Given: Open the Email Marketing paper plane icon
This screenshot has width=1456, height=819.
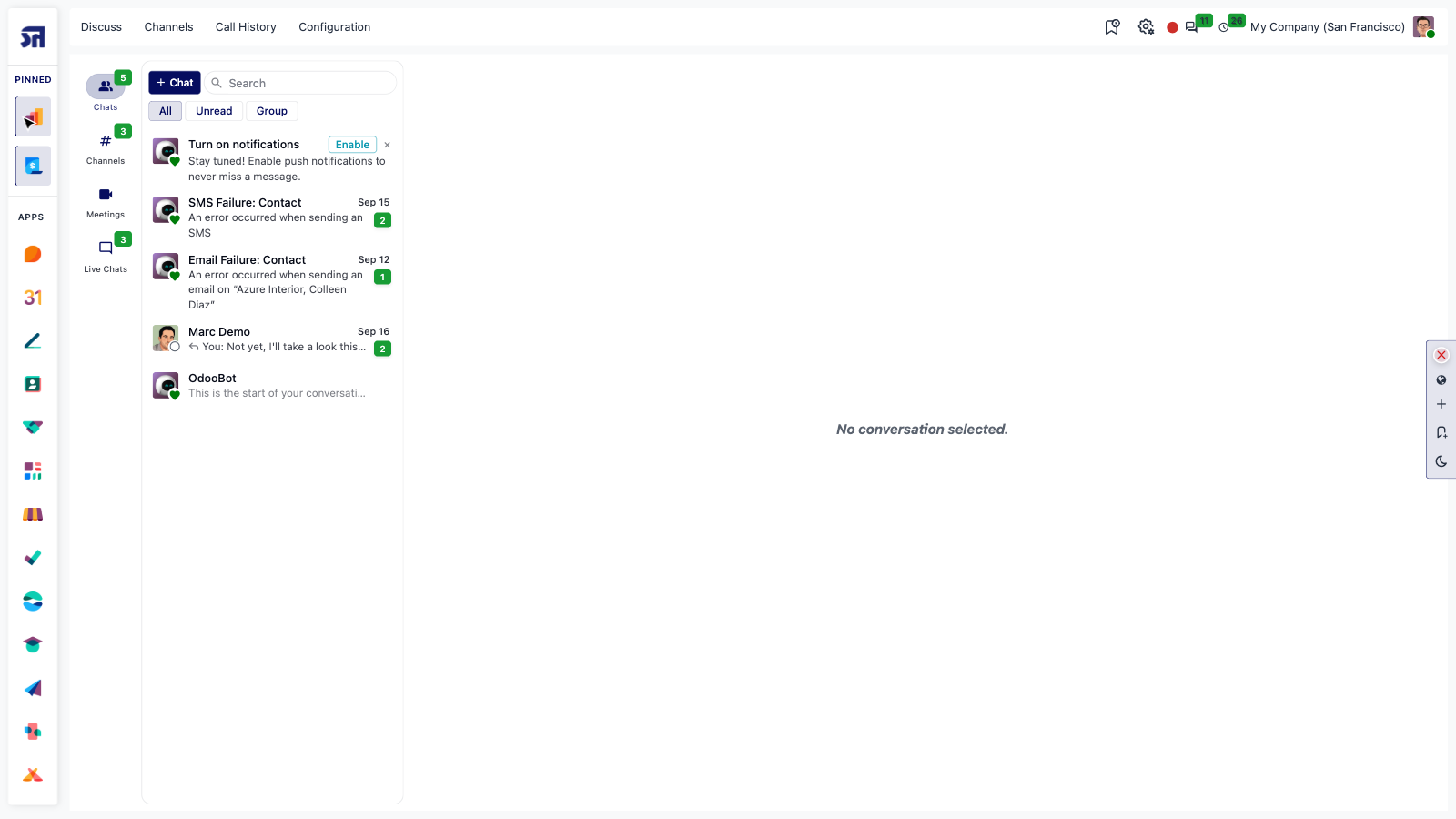Looking at the screenshot, I should click(x=33, y=688).
